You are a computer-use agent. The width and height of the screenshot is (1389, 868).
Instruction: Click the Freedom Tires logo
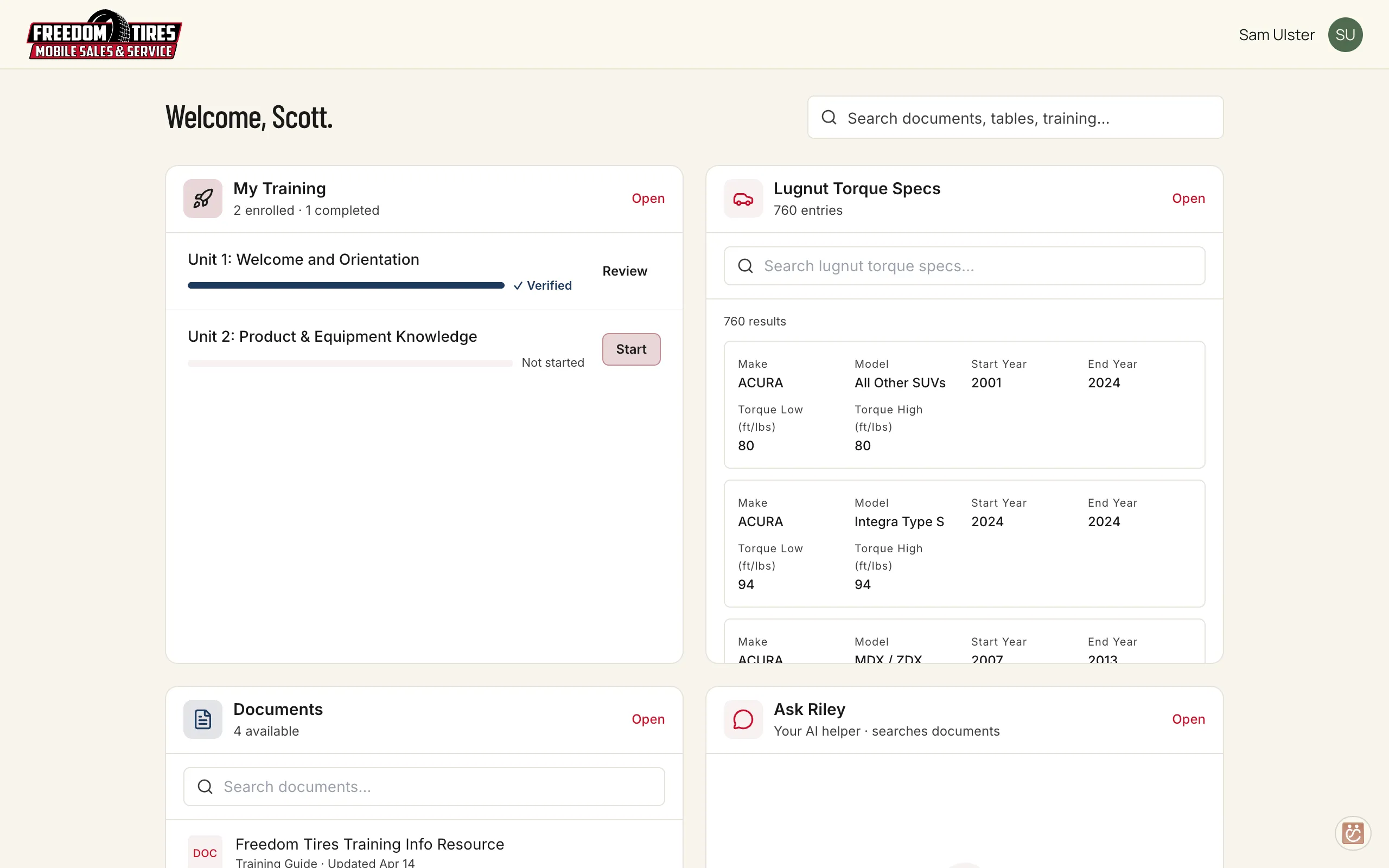pyautogui.click(x=105, y=34)
